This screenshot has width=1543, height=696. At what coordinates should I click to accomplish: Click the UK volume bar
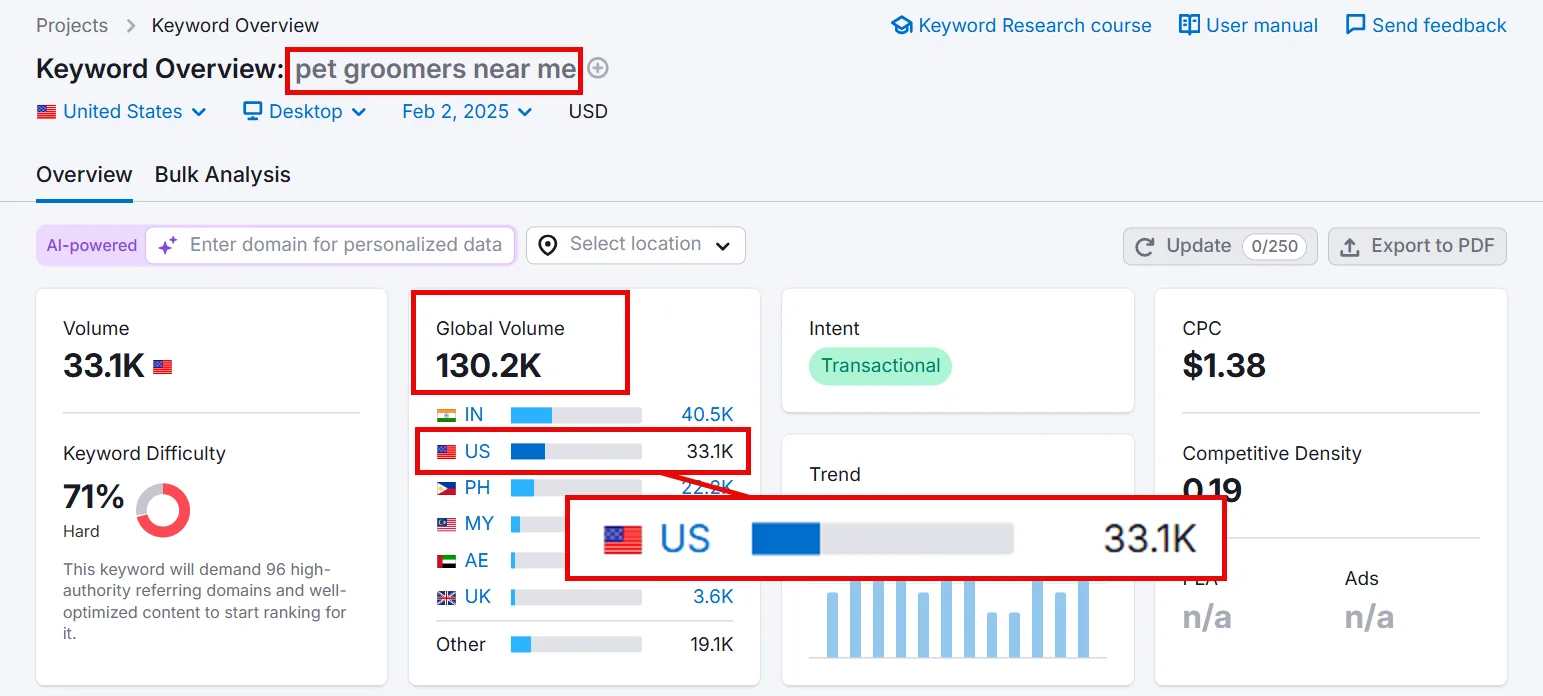(x=576, y=598)
